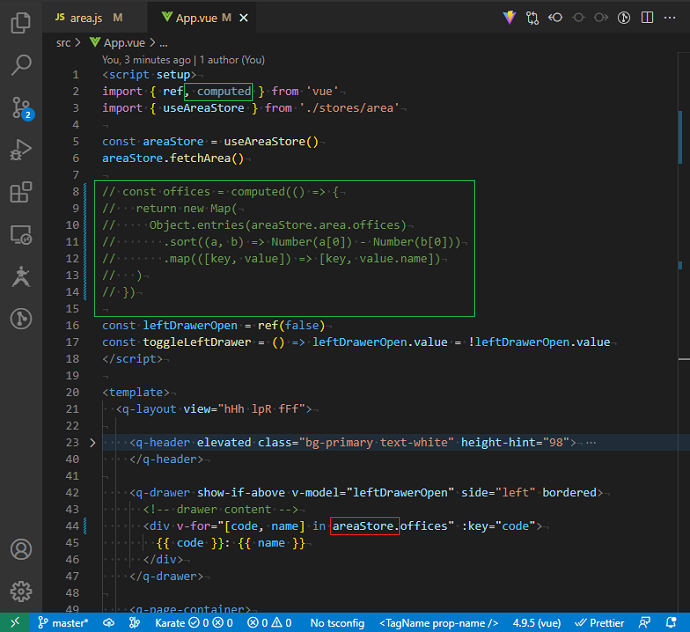This screenshot has height=632, width=690.
Task: Click '1 author (You)' code lens
Action: click(232, 60)
